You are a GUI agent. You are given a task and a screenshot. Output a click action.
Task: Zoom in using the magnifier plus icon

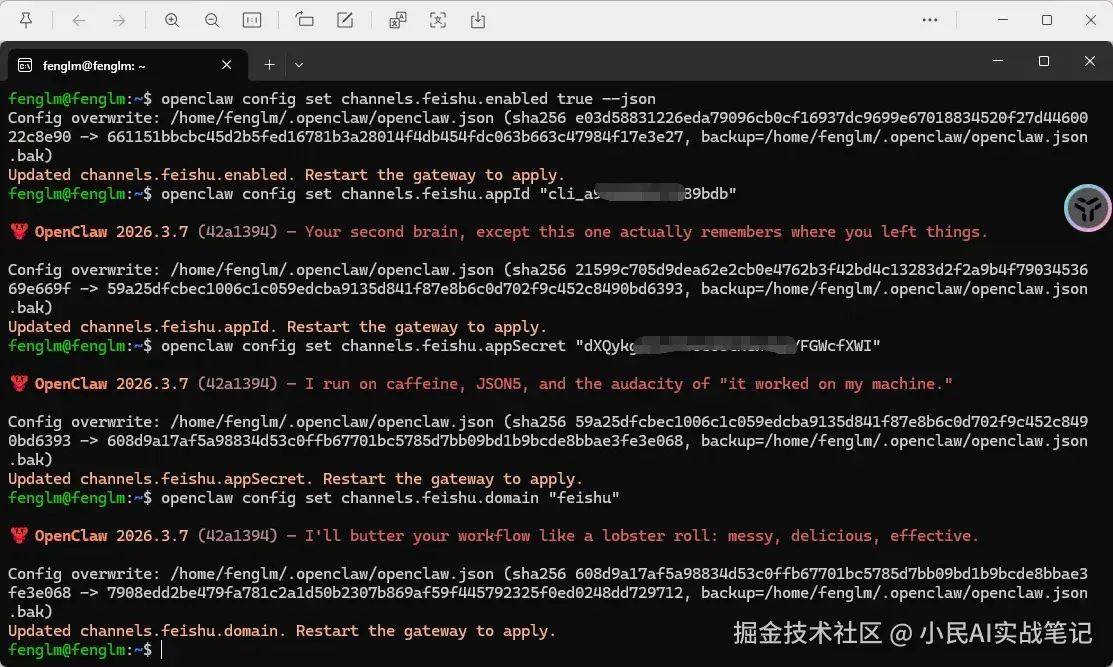[x=172, y=20]
